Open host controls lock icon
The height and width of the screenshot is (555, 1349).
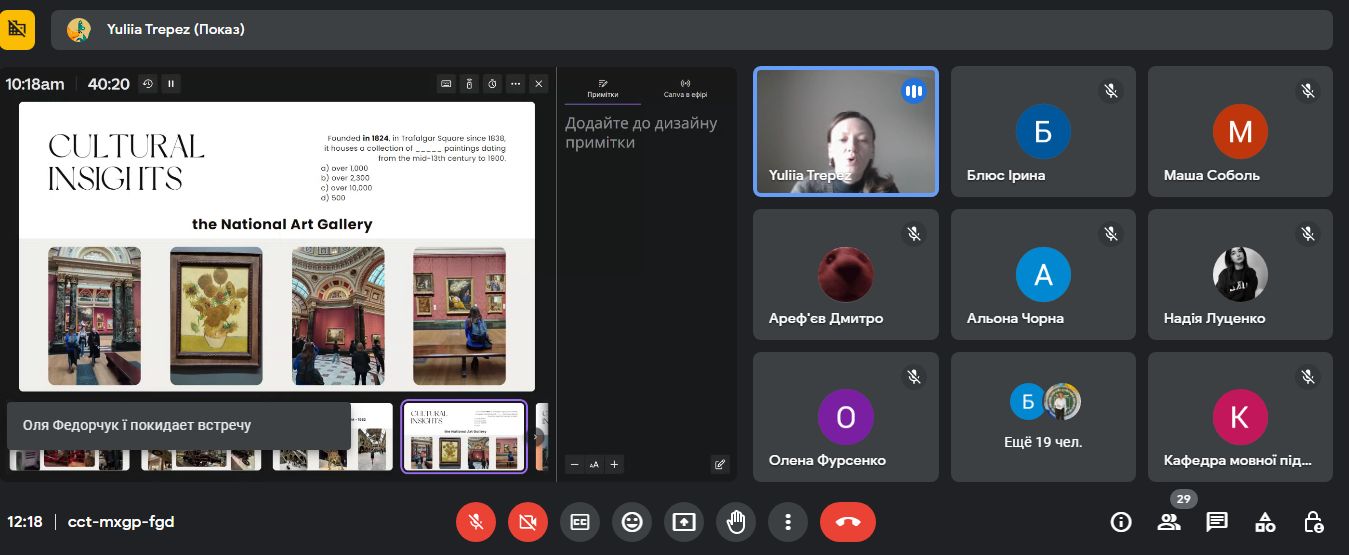[1314, 521]
